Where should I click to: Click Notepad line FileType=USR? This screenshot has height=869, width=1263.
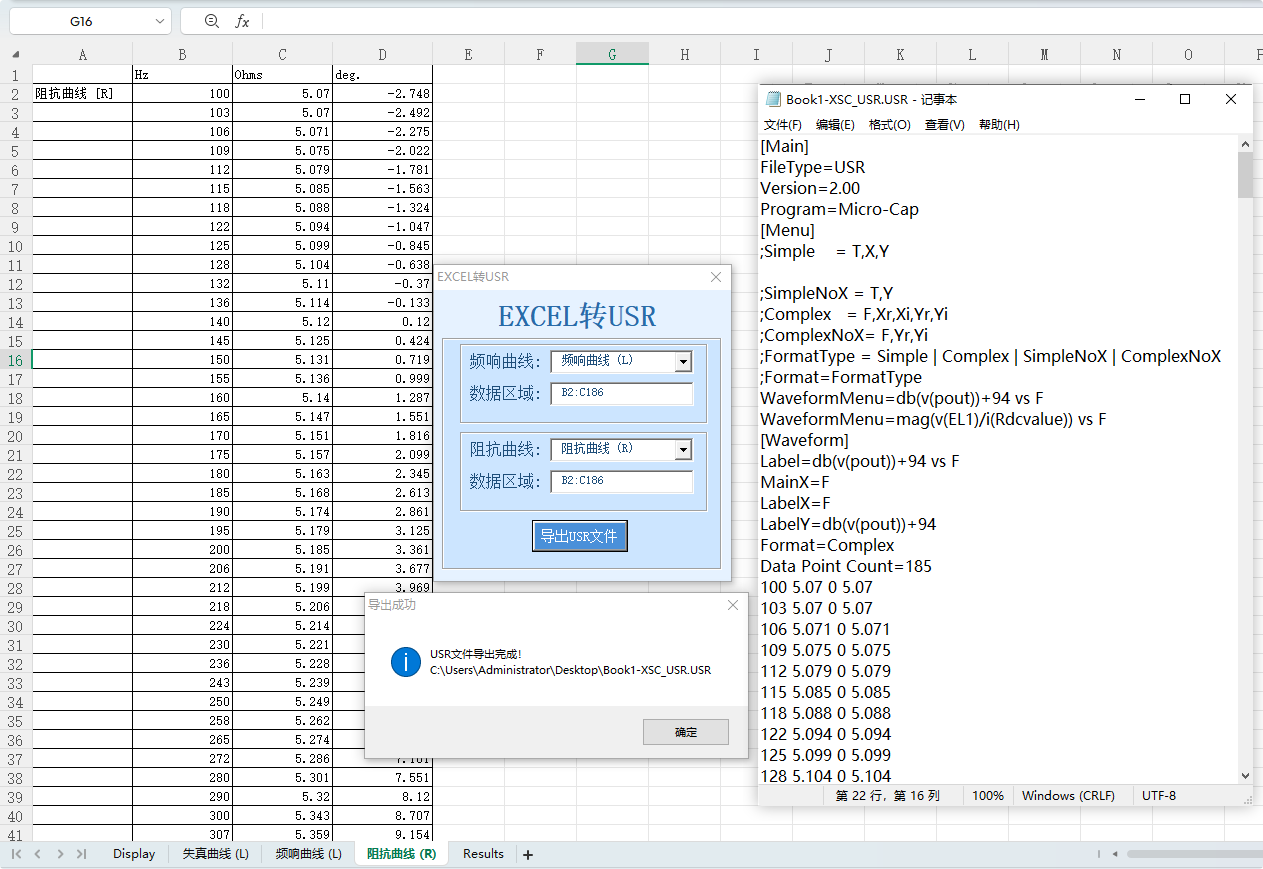813,167
